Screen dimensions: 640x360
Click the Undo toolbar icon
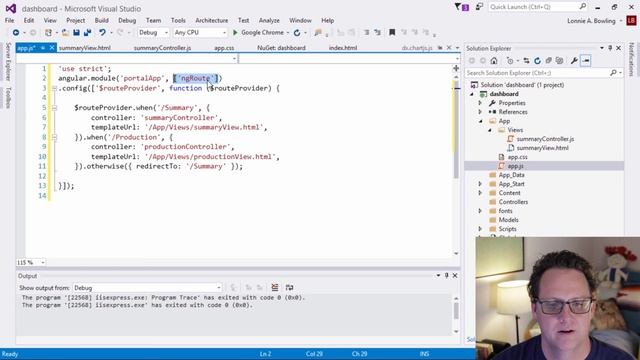point(102,32)
